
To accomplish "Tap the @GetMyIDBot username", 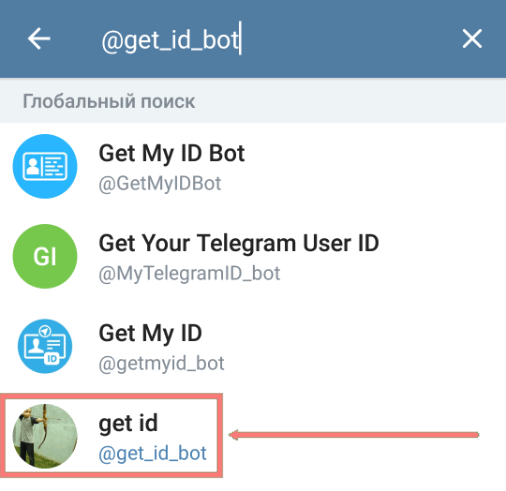I will [x=160, y=183].
